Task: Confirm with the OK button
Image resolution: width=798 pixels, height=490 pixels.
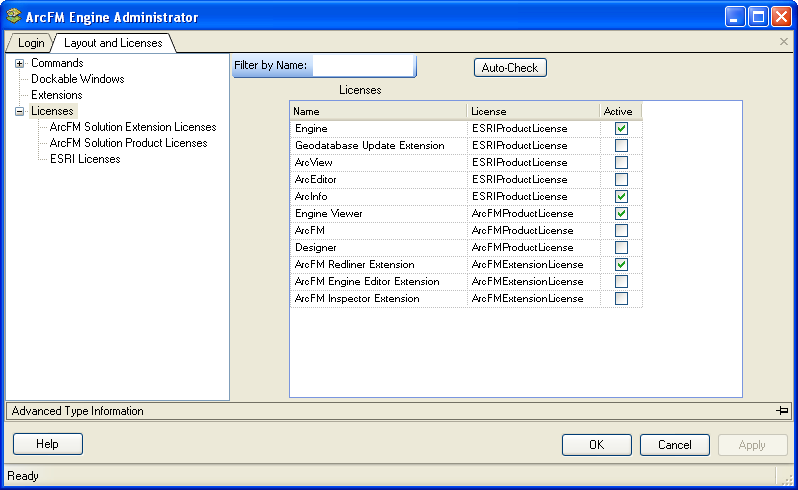Action: point(596,445)
